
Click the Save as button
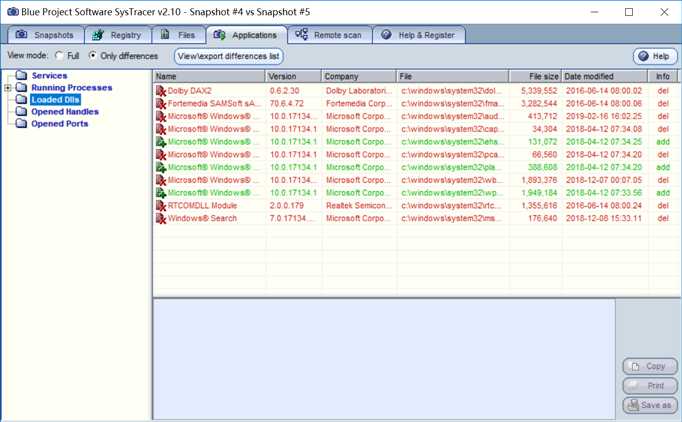point(650,405)
